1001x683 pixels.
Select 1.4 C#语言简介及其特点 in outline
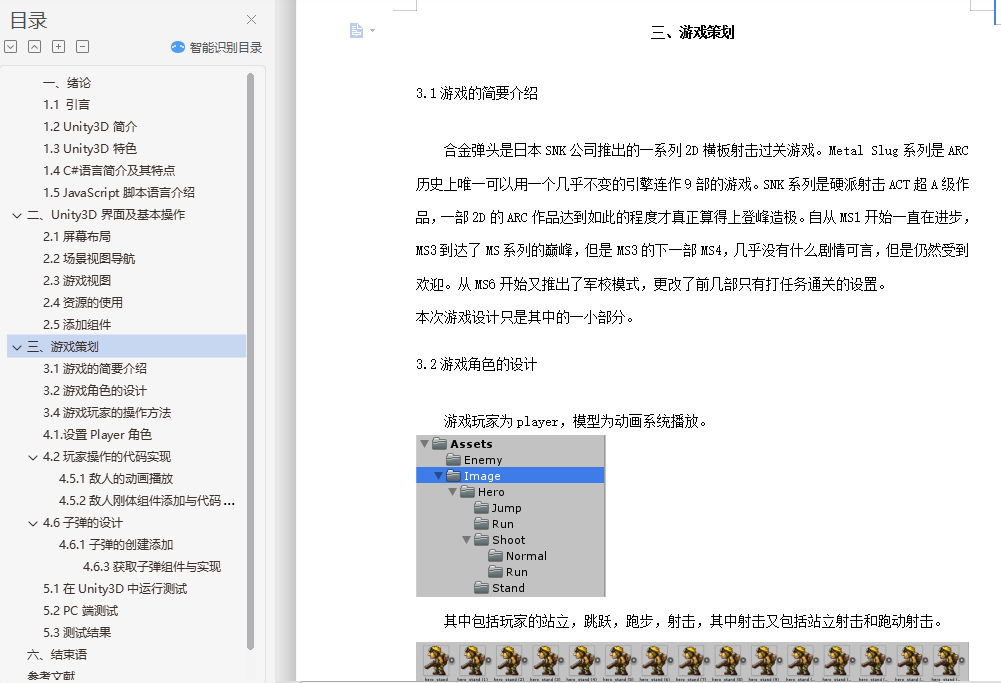(x=109, y=171)
